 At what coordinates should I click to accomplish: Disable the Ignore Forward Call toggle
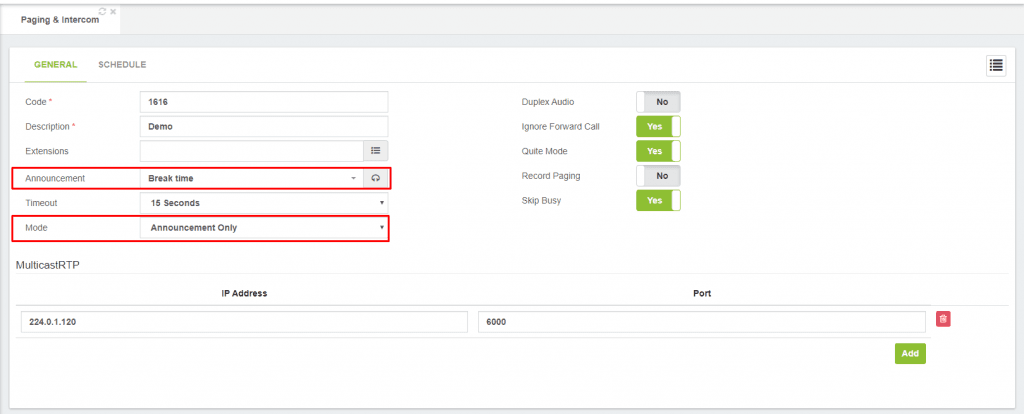[658, 127]
